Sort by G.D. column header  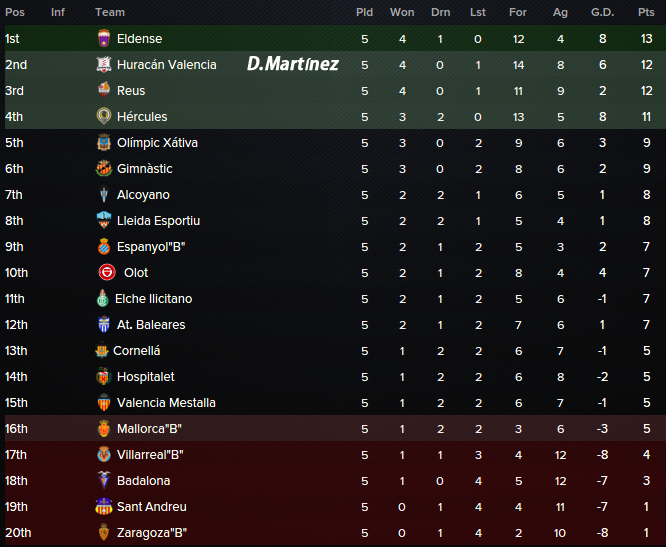[602, 12]
